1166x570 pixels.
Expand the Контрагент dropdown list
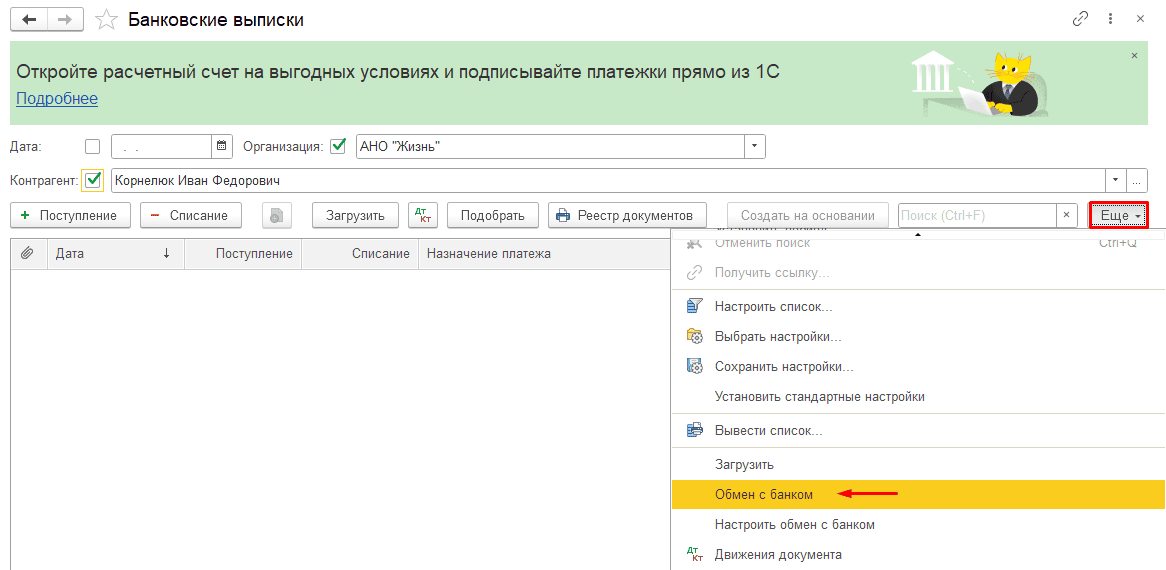point(1115,180)
